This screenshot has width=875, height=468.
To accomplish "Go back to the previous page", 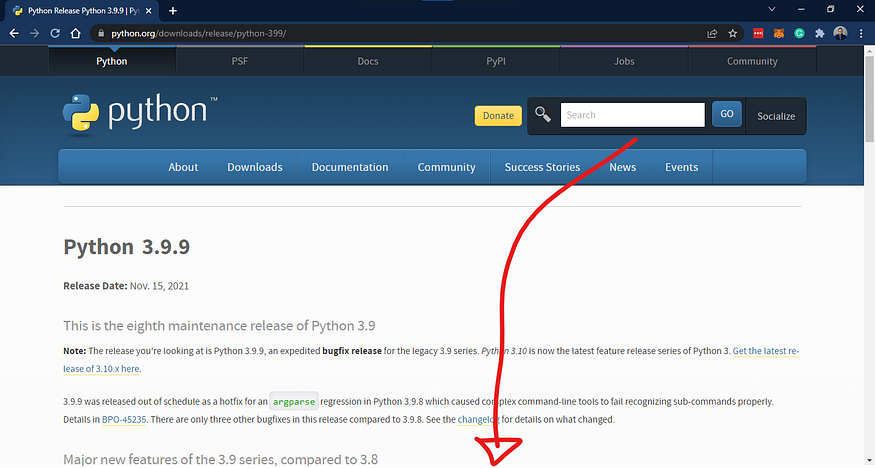I will (x=14, y=33).
